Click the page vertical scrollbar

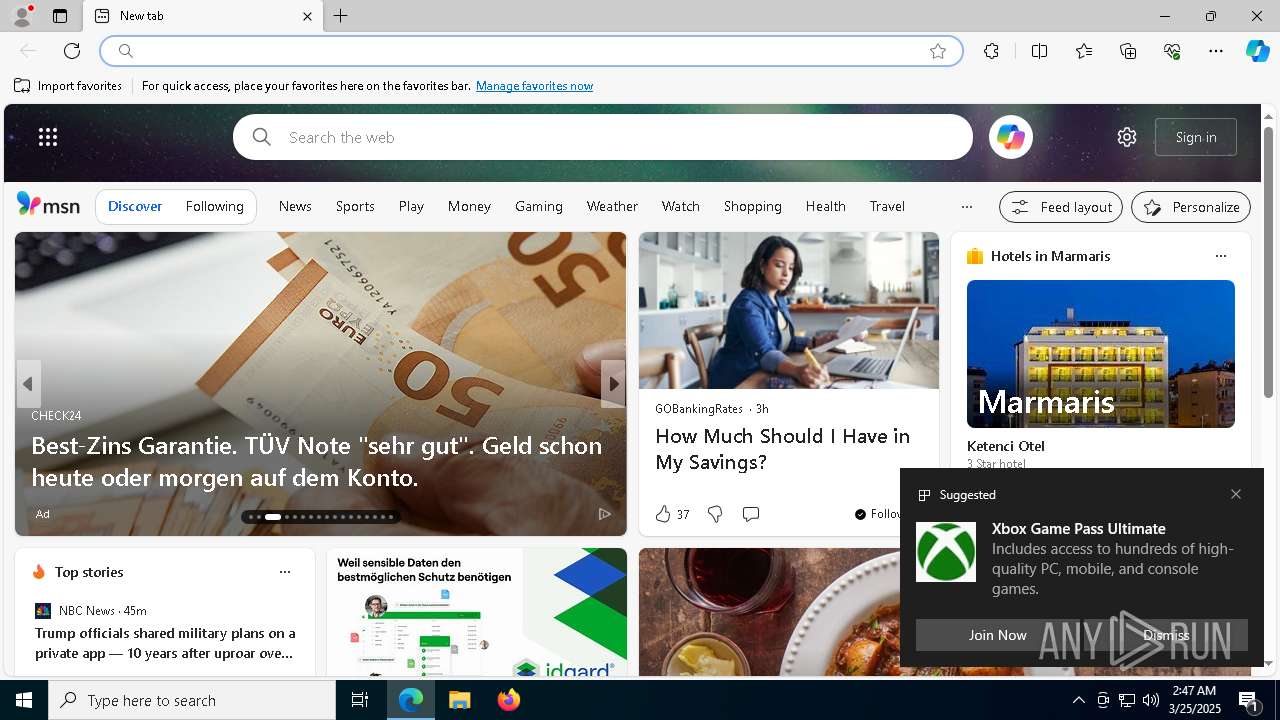(1268, 262)
